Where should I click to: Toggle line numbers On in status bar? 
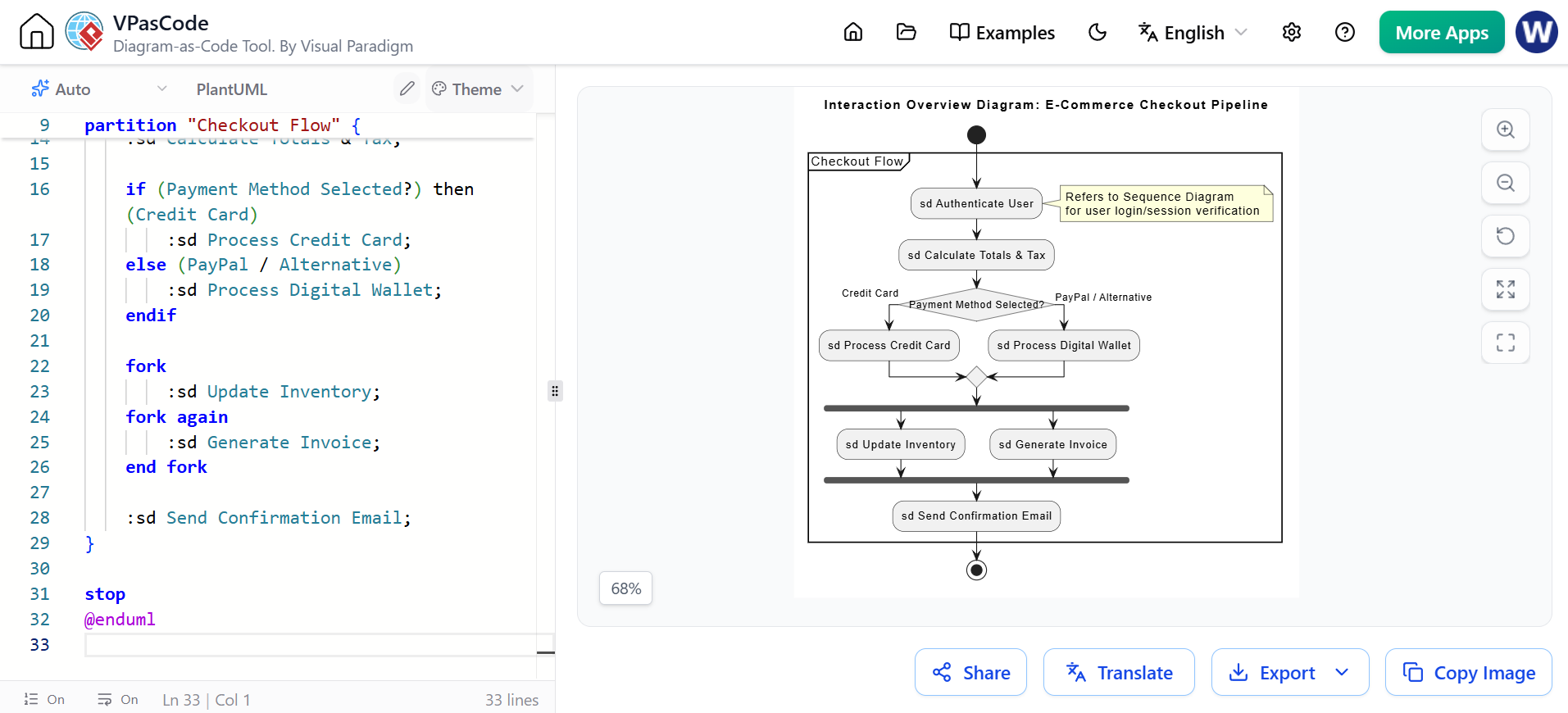44,699
